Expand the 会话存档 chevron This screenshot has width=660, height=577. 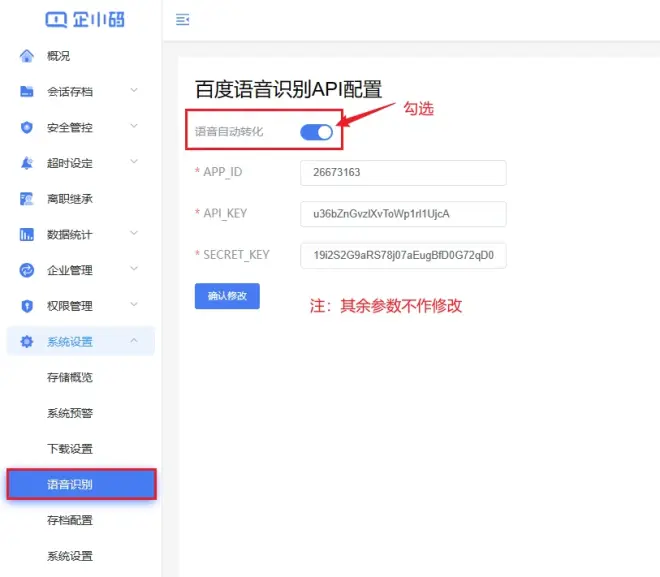tap(134, 92)
